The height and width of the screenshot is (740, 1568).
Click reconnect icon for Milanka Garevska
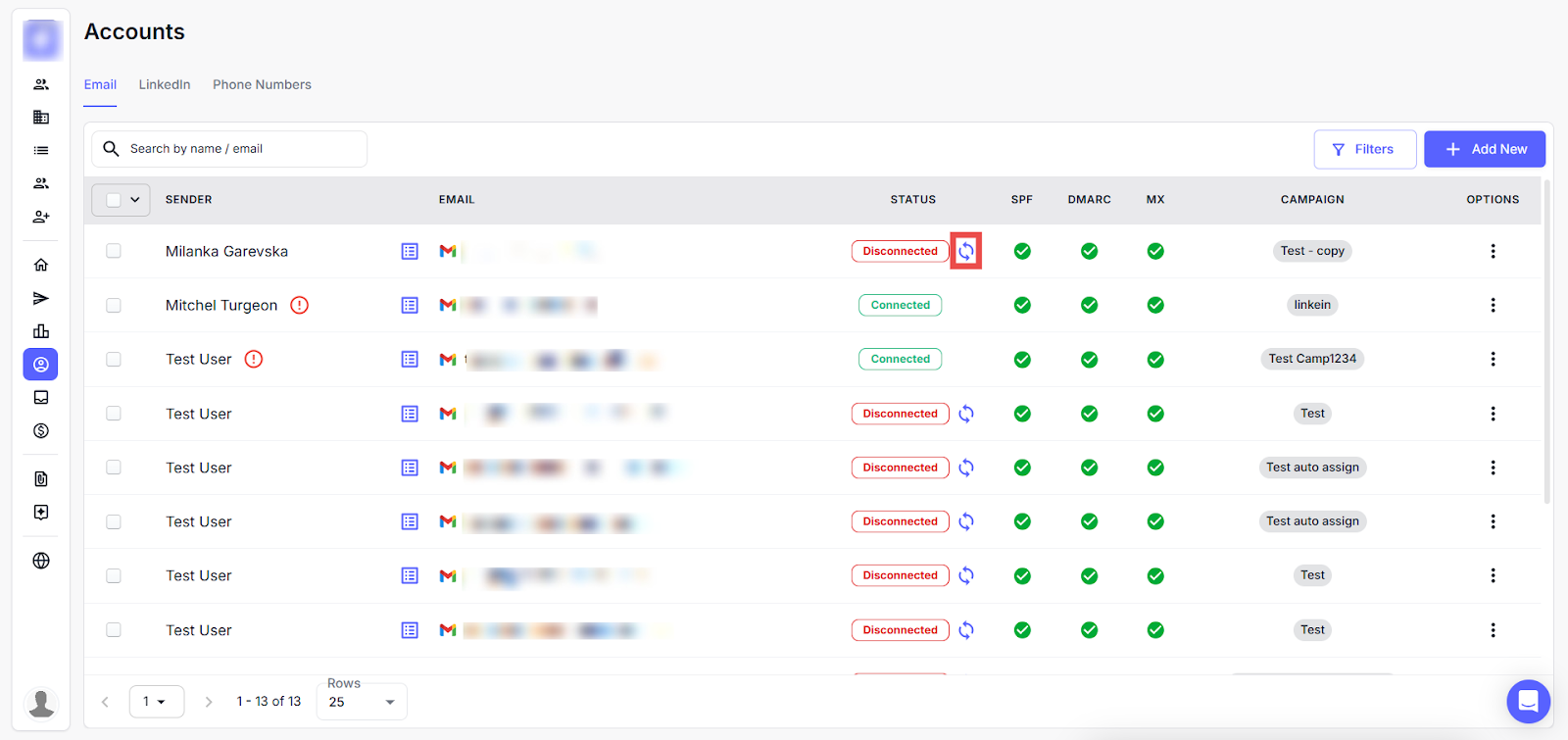coord(966,251)
